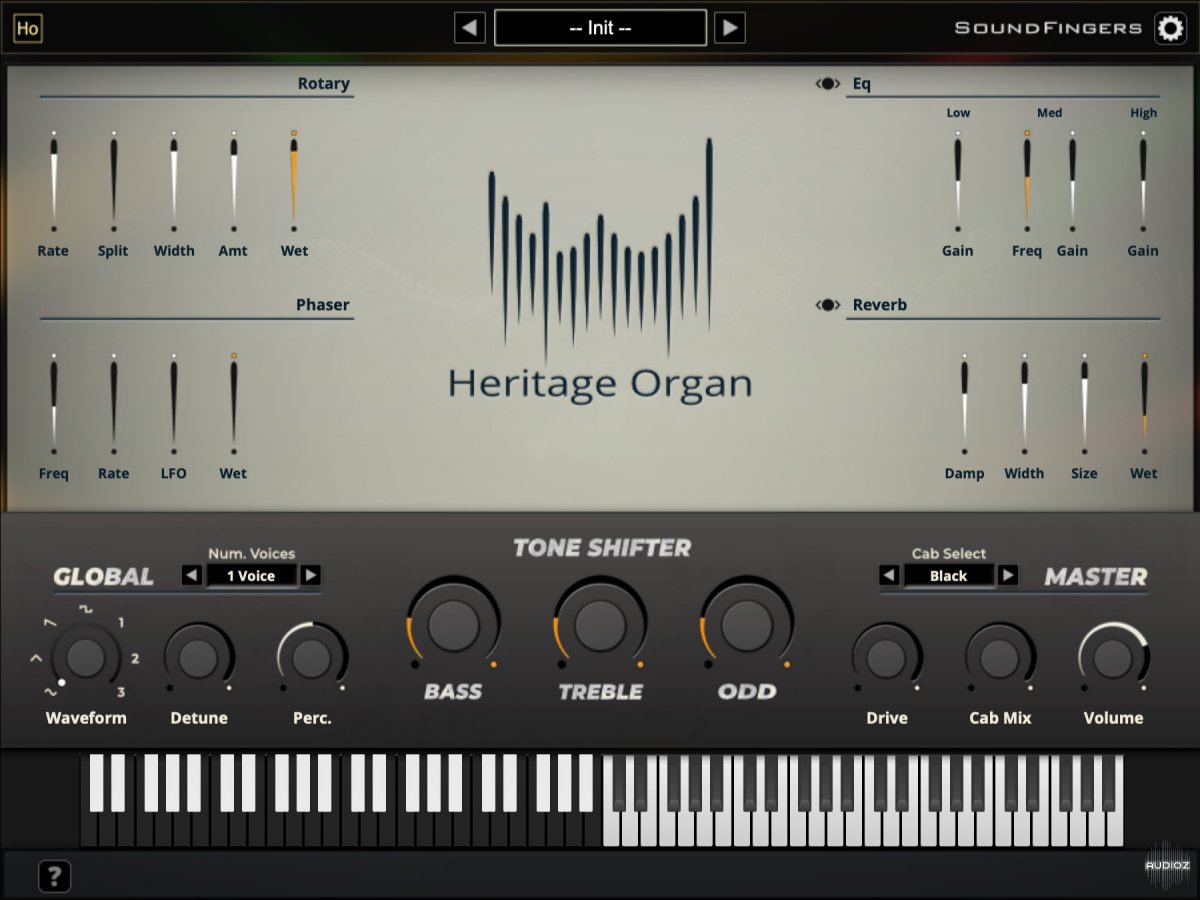
Task: Open settings with the gear icon
Action: point(1169,28)
